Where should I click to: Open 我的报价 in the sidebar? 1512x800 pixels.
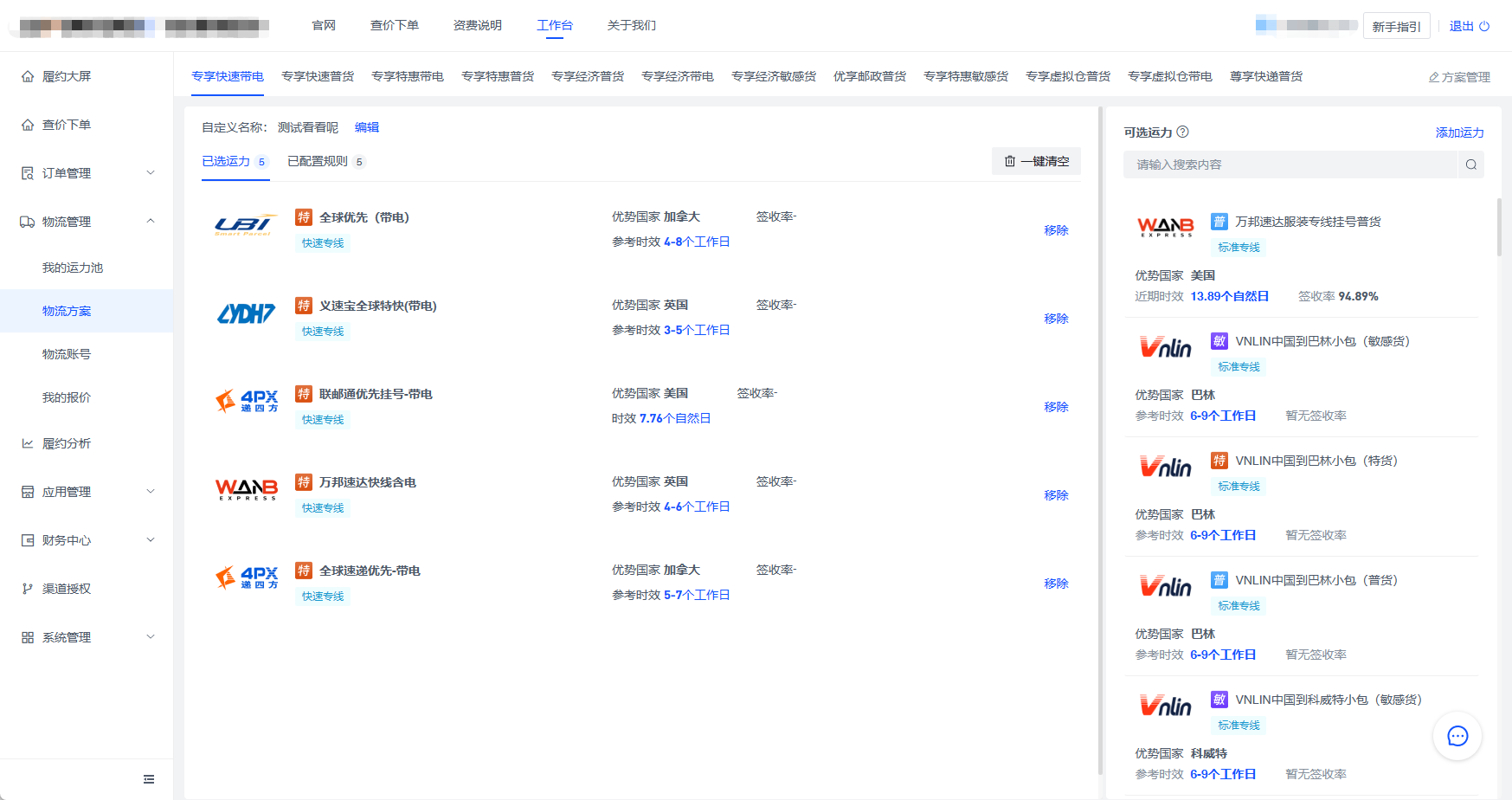(x=67, y=397)
